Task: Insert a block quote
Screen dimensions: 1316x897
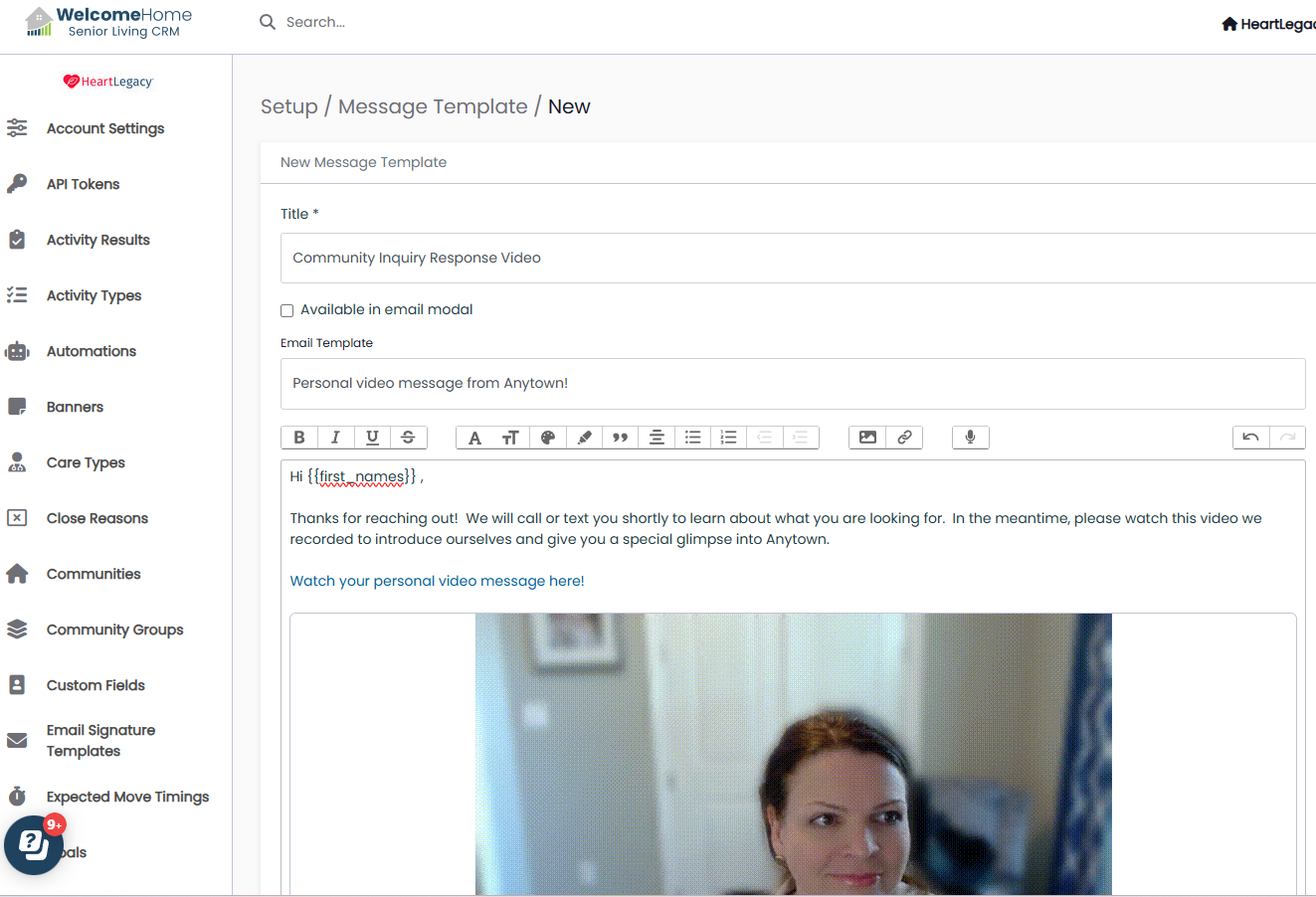Action: coord(620,438)
